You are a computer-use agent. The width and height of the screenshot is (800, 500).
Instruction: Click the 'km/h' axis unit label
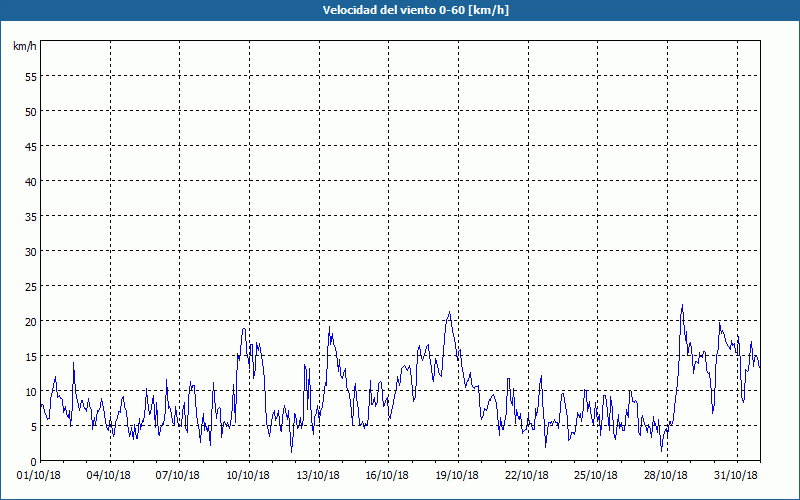[x=25, y=46]
